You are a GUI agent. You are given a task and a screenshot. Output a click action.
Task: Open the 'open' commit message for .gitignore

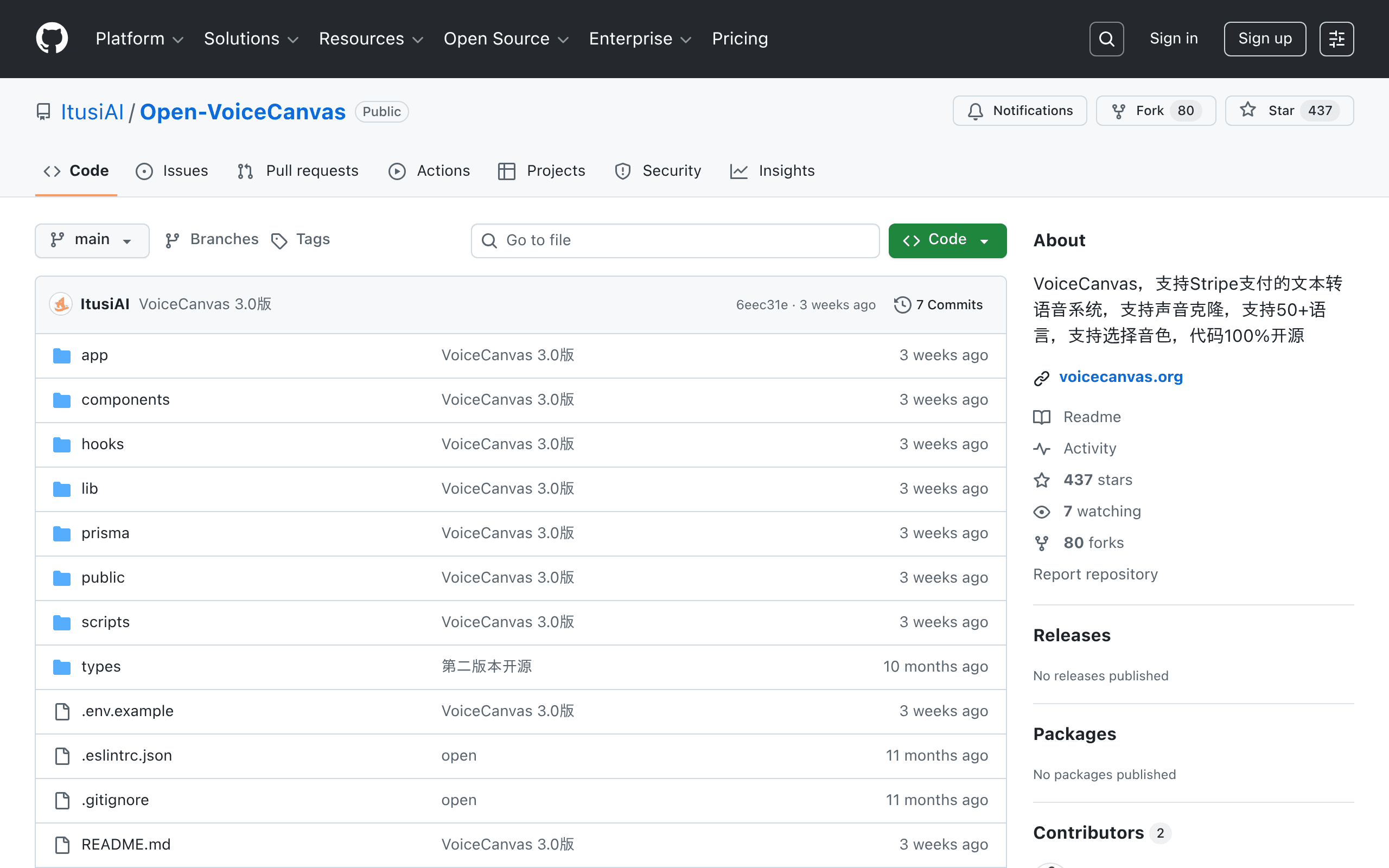pyautogui.click(x=458, y=800)
